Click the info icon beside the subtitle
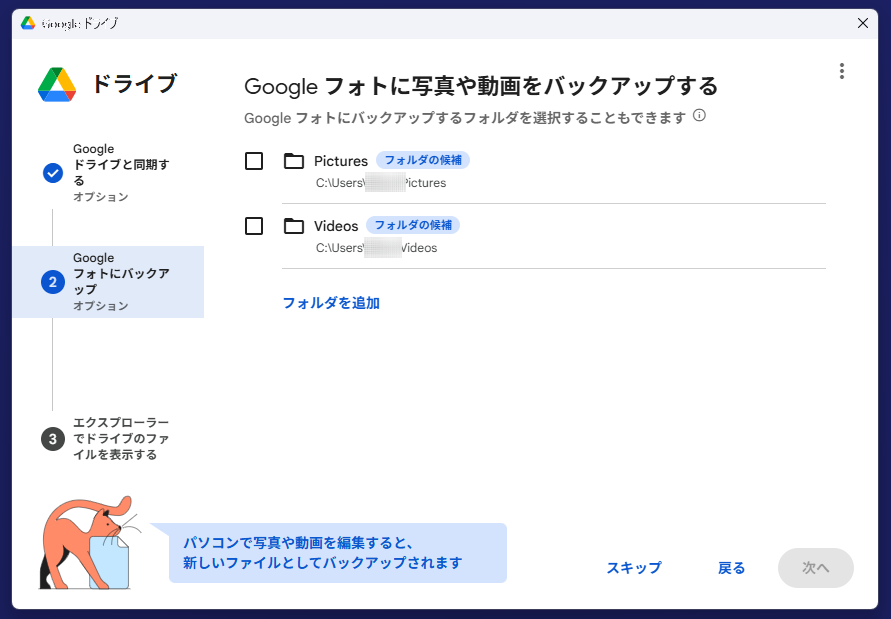 pos(699,115)
